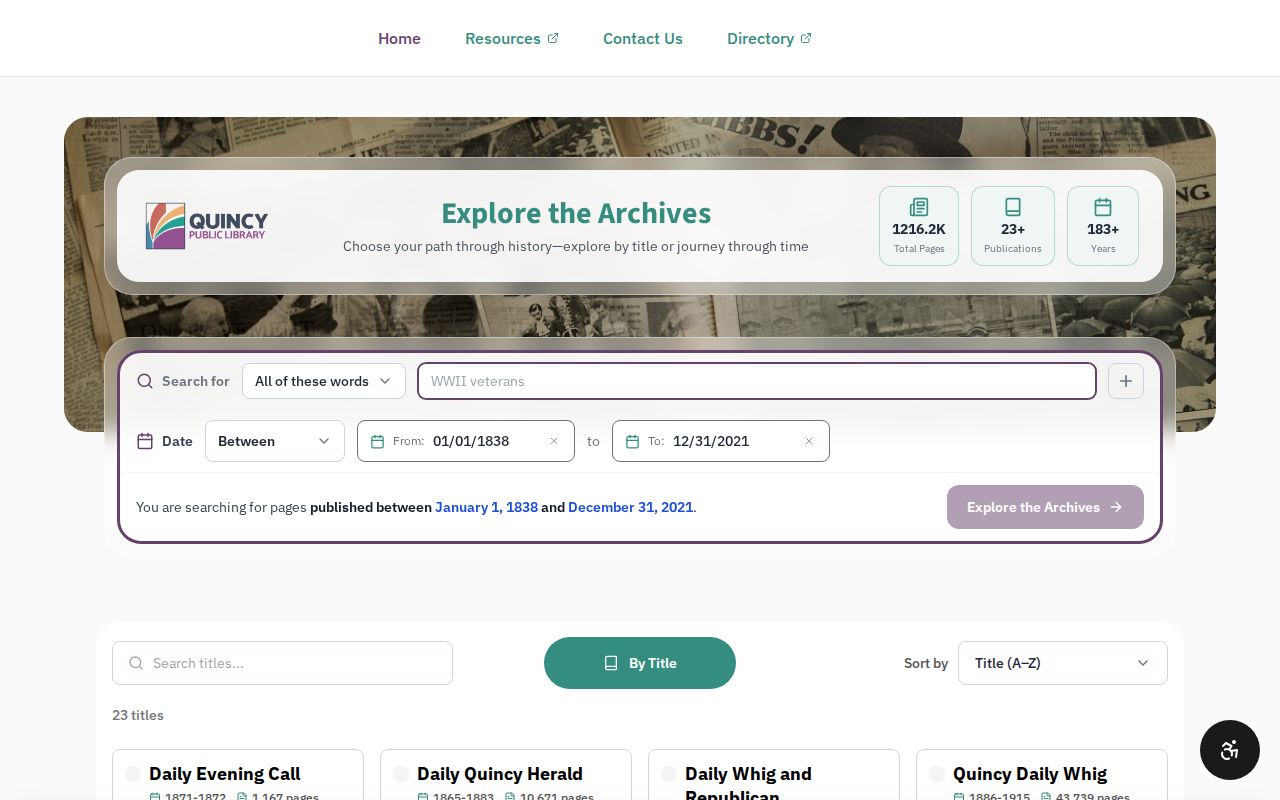Select the Daily Whig and Republican checkbox
The height and width of the screenshot is (800, 1280).
[669, 774]
